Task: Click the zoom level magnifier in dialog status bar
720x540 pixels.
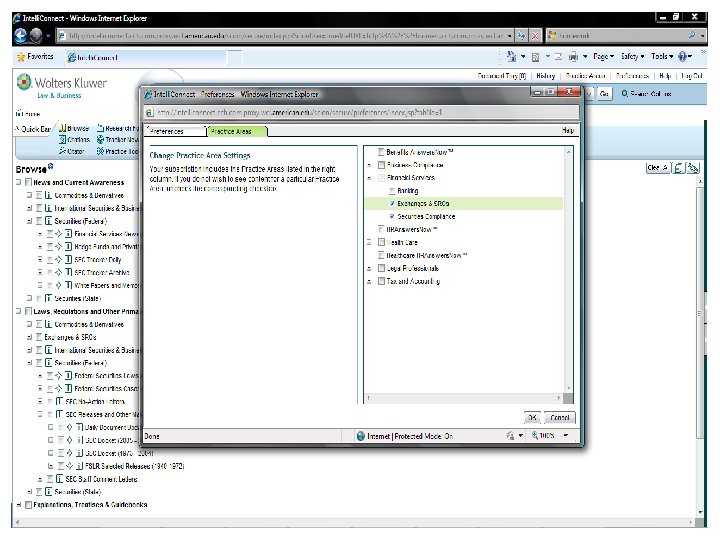Action: (535, 435)
